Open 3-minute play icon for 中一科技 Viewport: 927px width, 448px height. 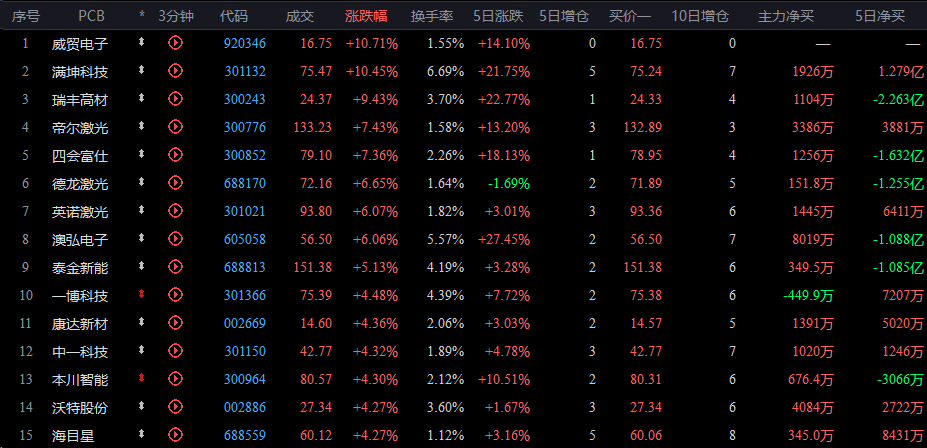coord(176,351)
